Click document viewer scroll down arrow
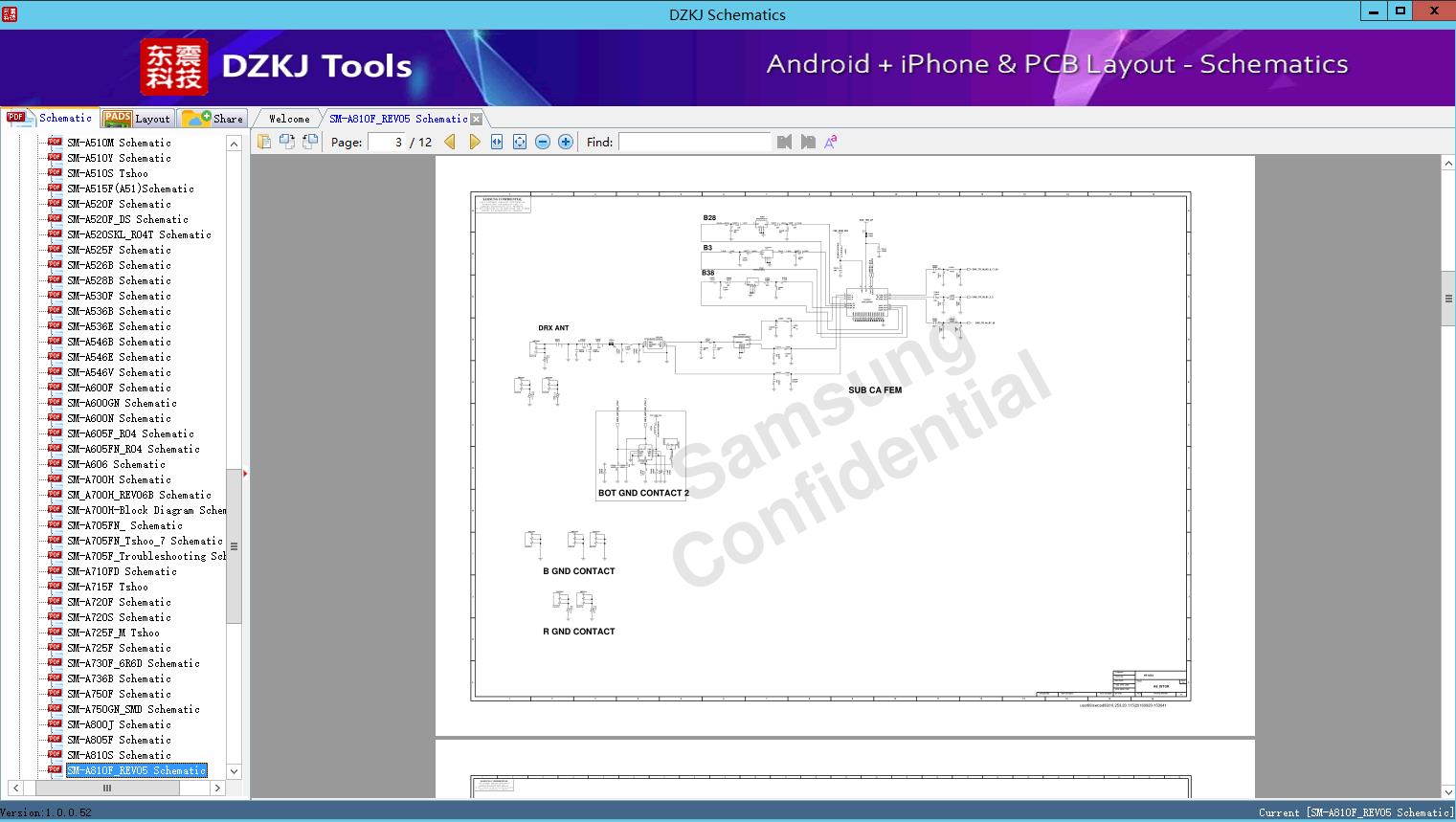This screenshot has height=822, width=1456. 1448,791
